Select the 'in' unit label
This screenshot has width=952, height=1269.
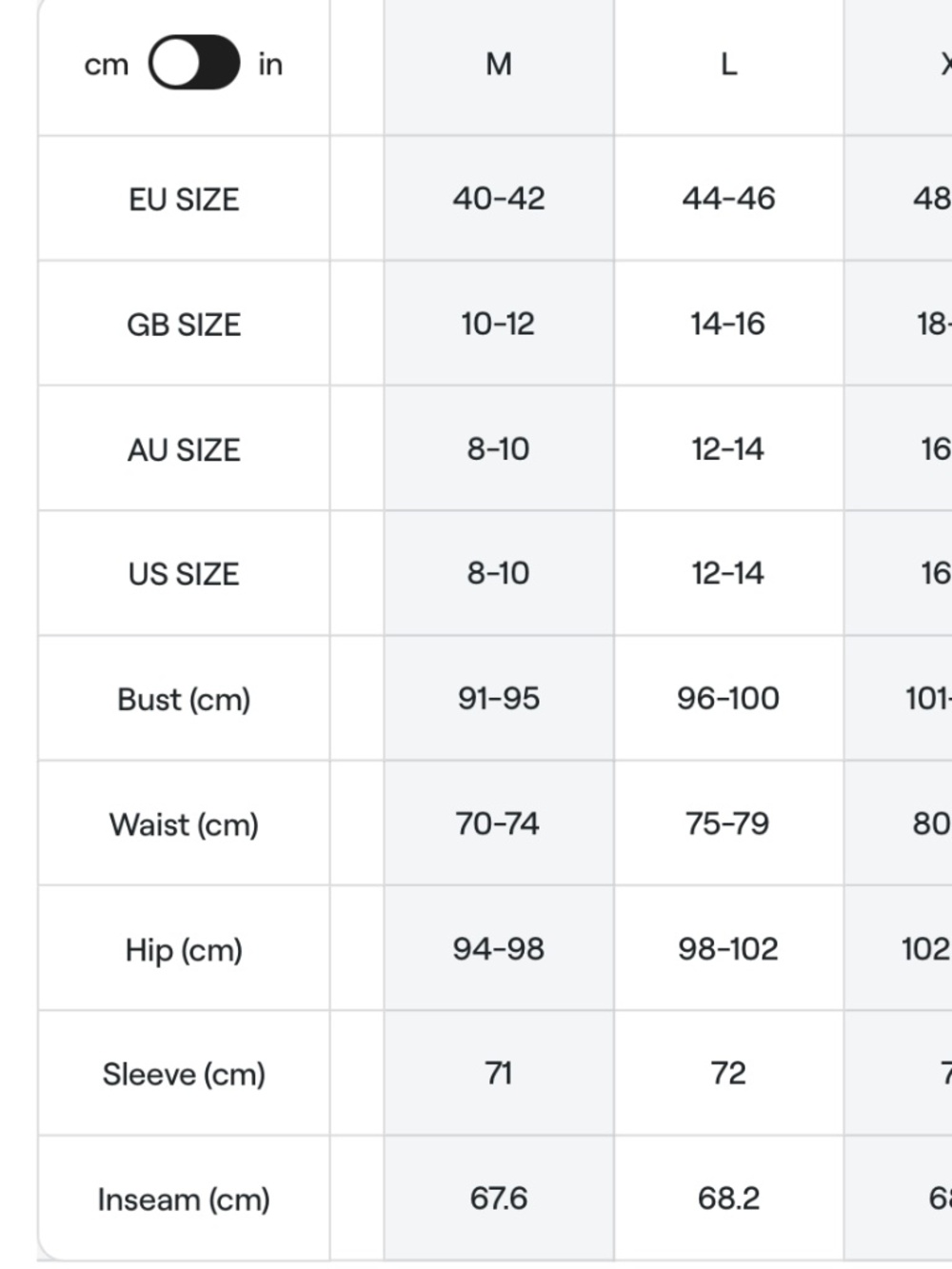click(x=270, y=64)
